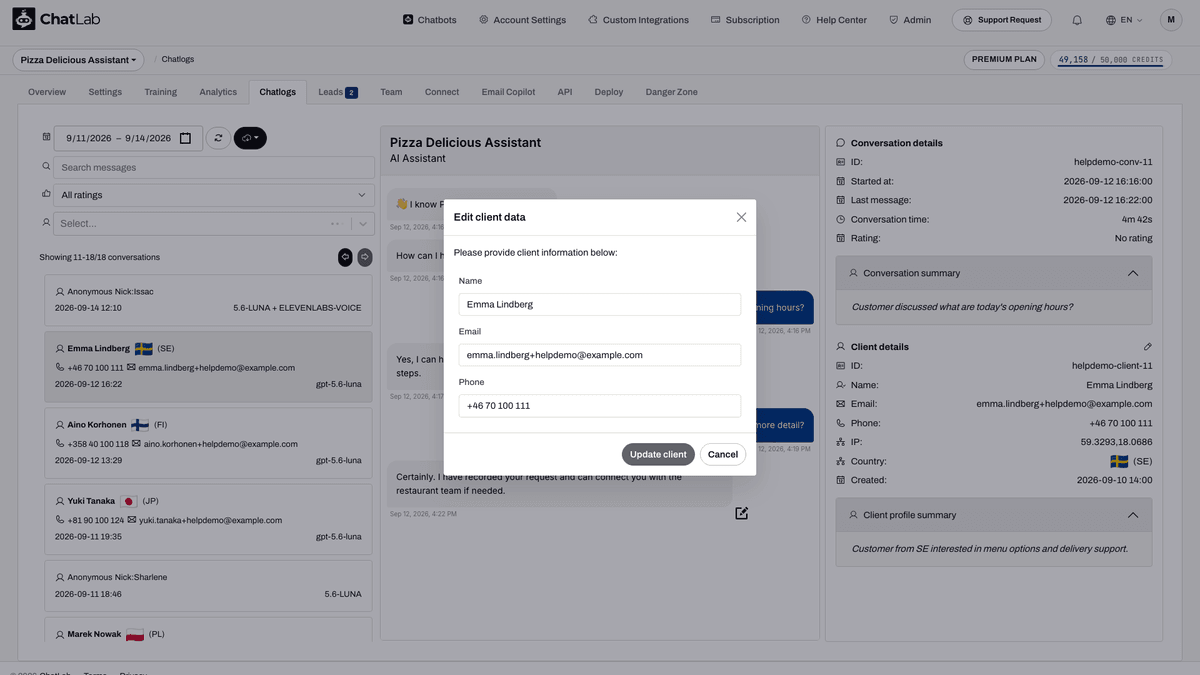Switch to the Overview tab
Image resolution: width=1200 pixels, height=675 pixels.
(x=47, y=92)
